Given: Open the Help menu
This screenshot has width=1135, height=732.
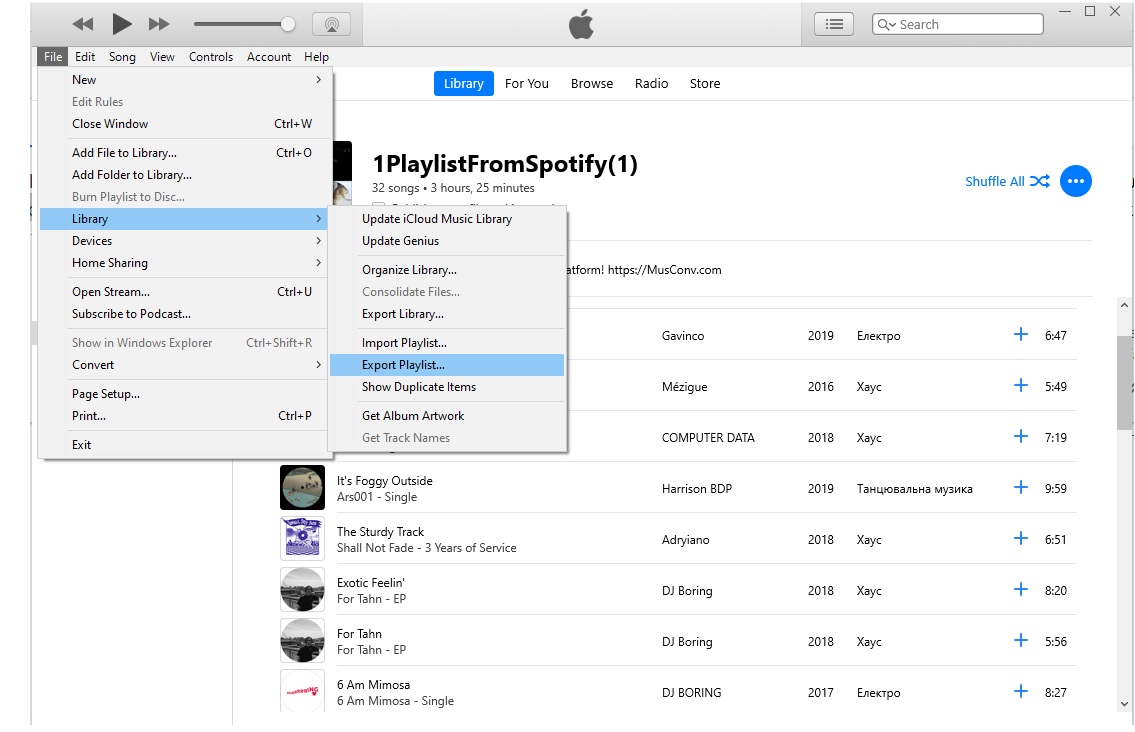Looking at the screenshot, I should click(x=316, y=56).
